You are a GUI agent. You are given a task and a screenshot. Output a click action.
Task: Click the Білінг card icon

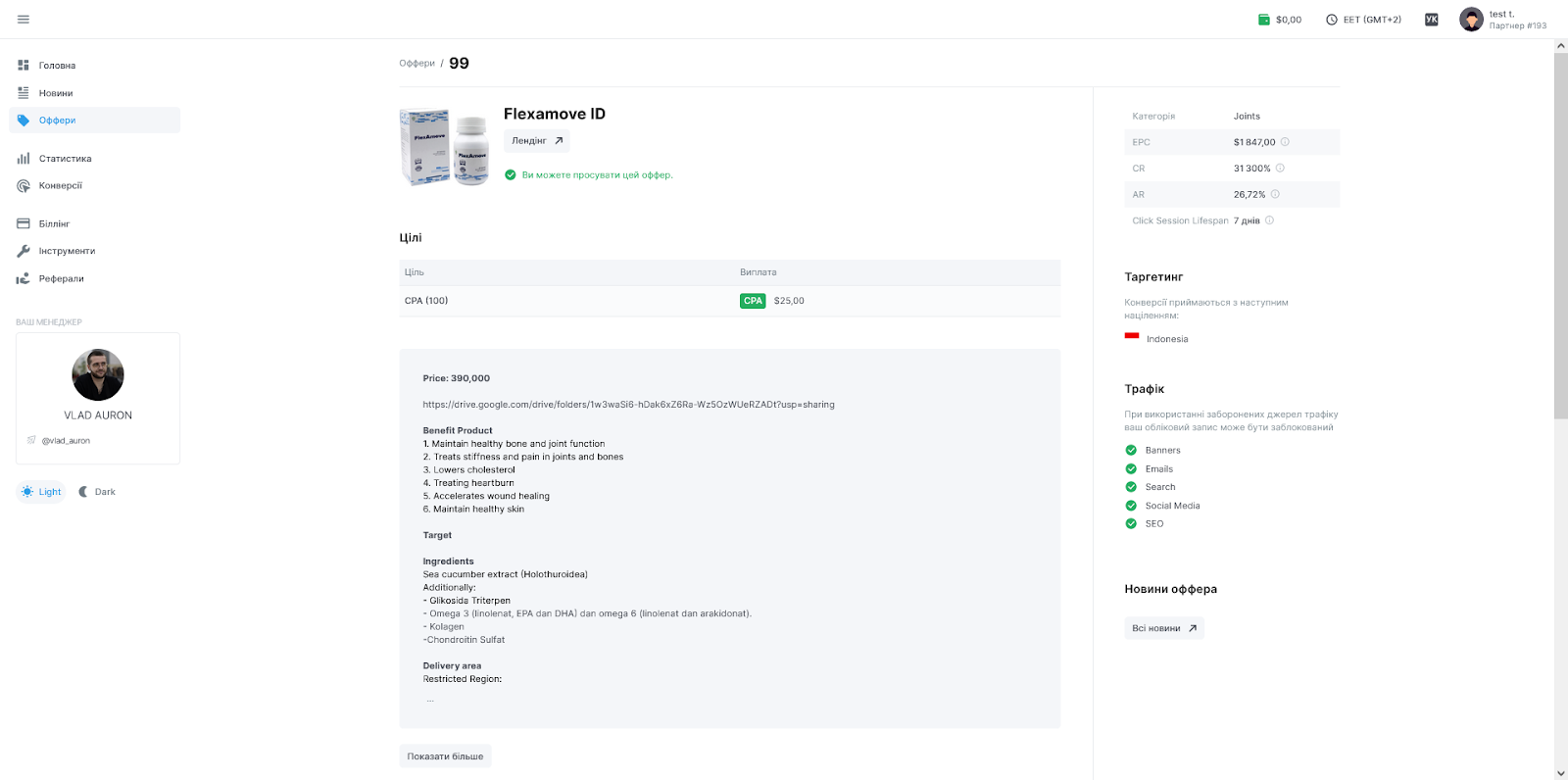coord(24,224)
